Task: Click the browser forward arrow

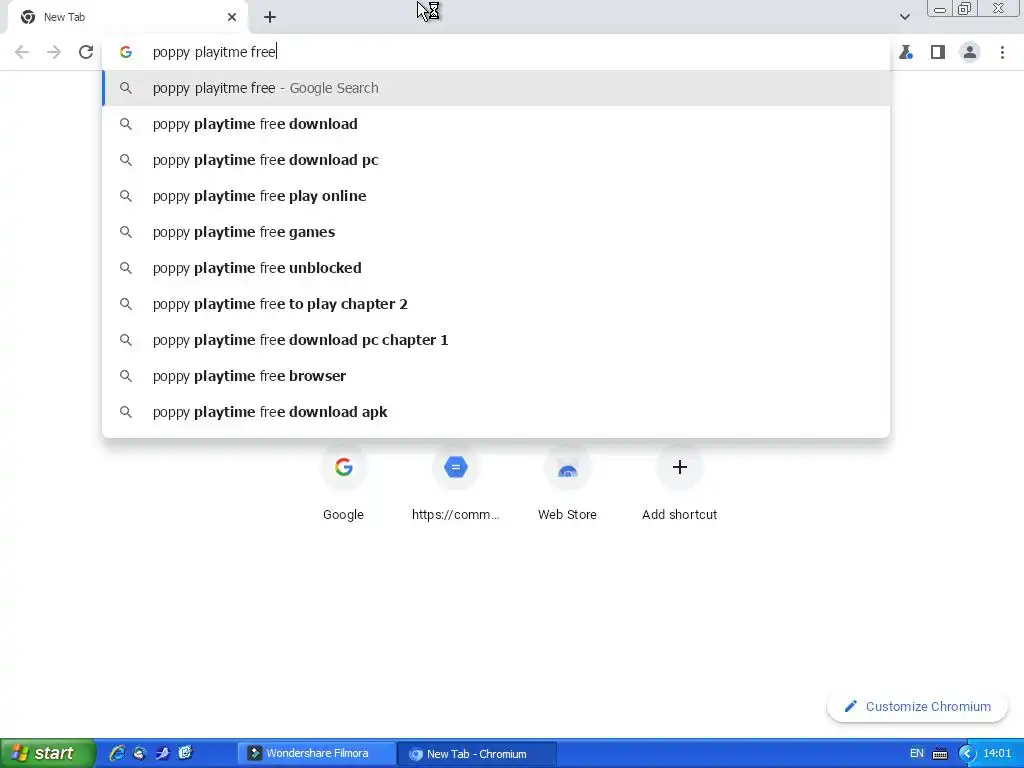Action: (54, 52)
